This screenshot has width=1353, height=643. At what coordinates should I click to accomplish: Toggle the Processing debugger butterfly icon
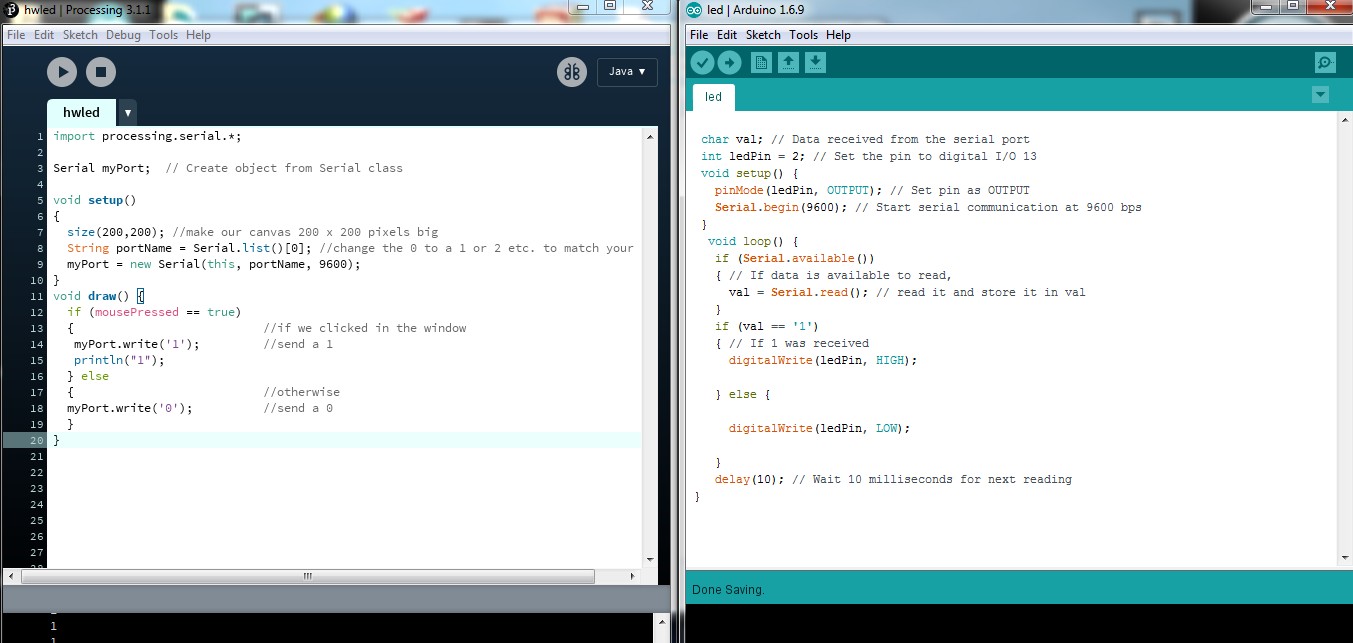pos(572,72)
